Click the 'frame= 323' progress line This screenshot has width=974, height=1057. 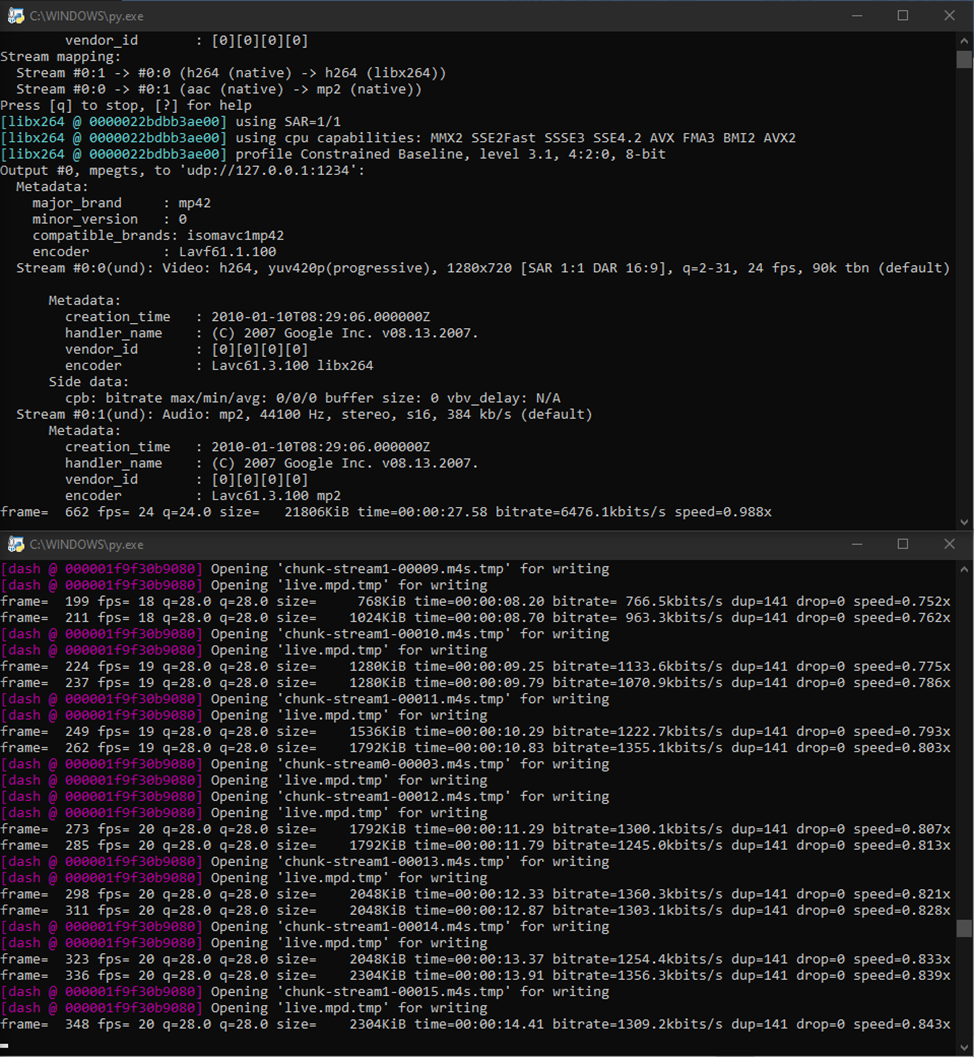475,959
